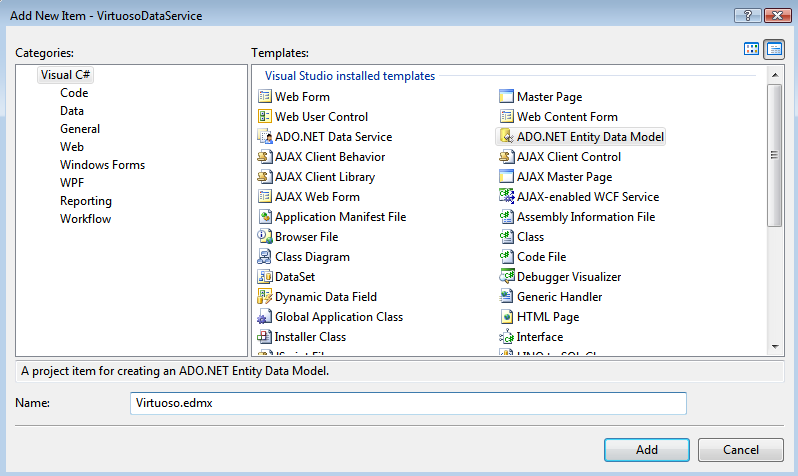
Task: Click the Add button
Action: 646,450
